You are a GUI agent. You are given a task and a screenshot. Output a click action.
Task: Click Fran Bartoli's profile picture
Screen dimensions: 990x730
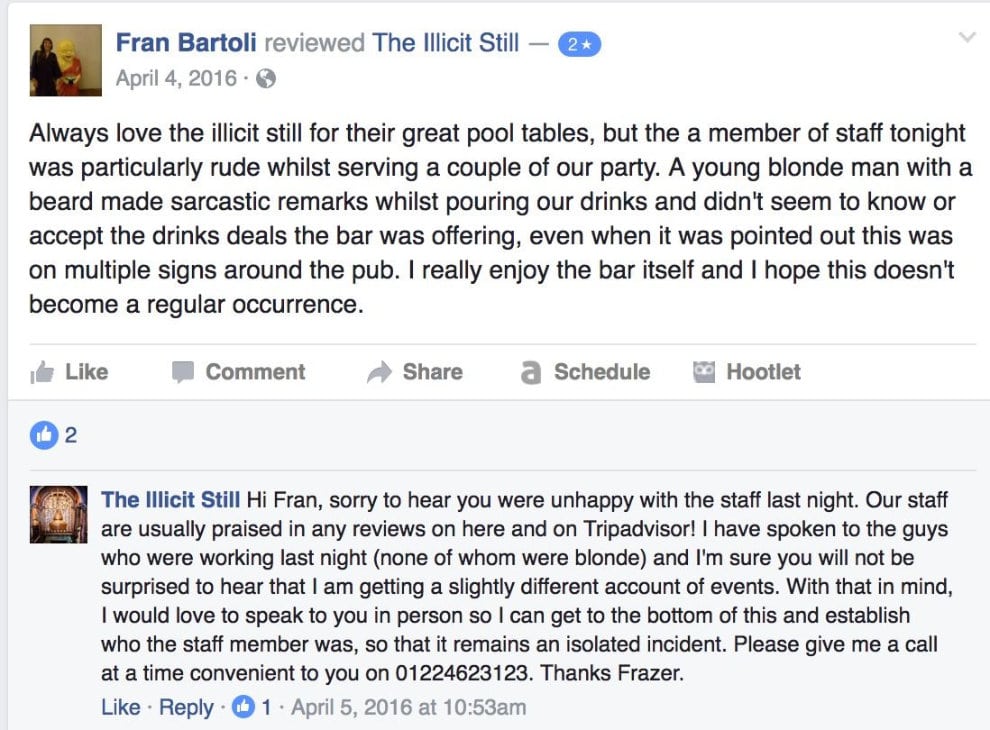point(65,59)
